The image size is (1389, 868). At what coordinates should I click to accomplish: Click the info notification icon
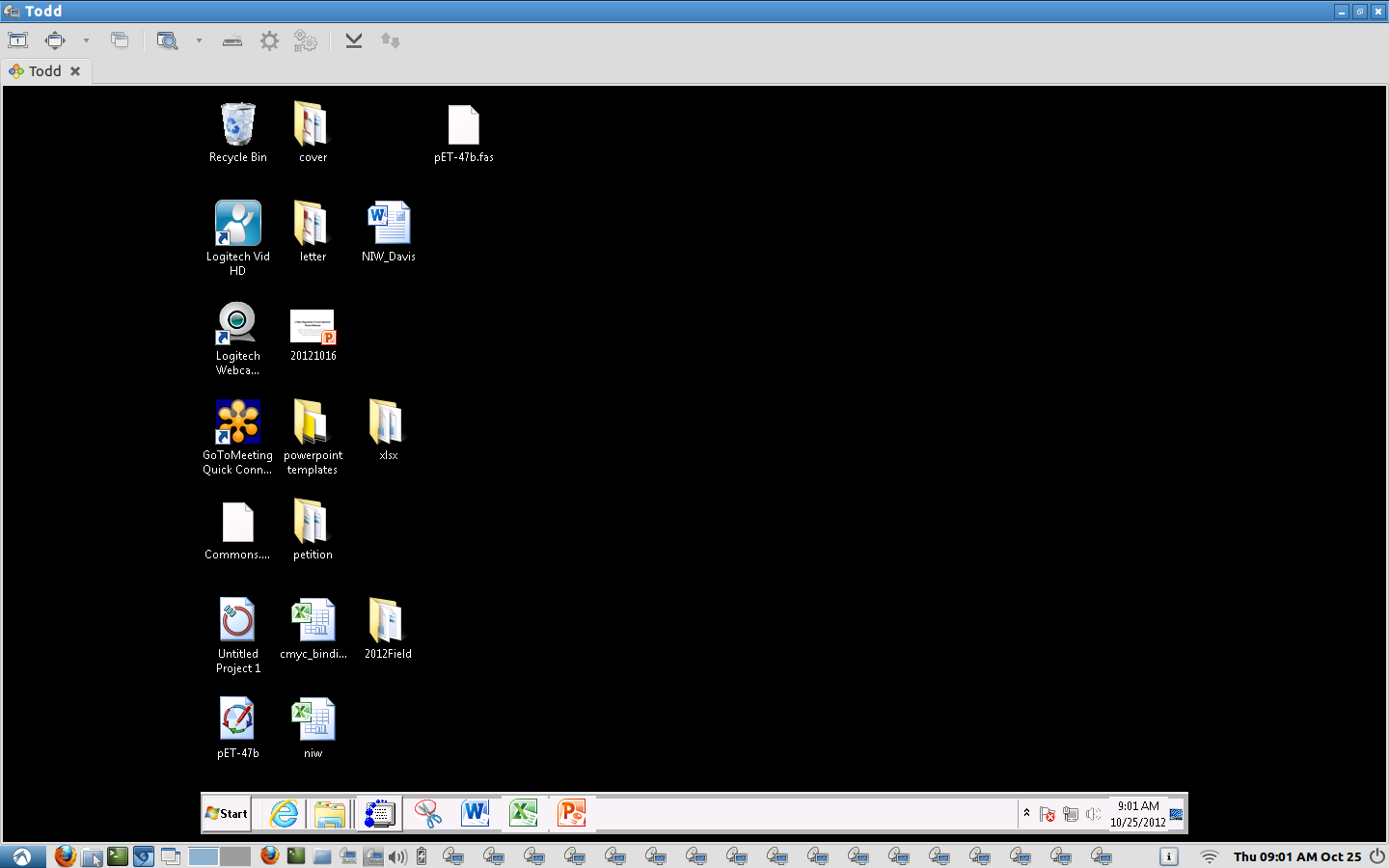(x=1168, y=855)
